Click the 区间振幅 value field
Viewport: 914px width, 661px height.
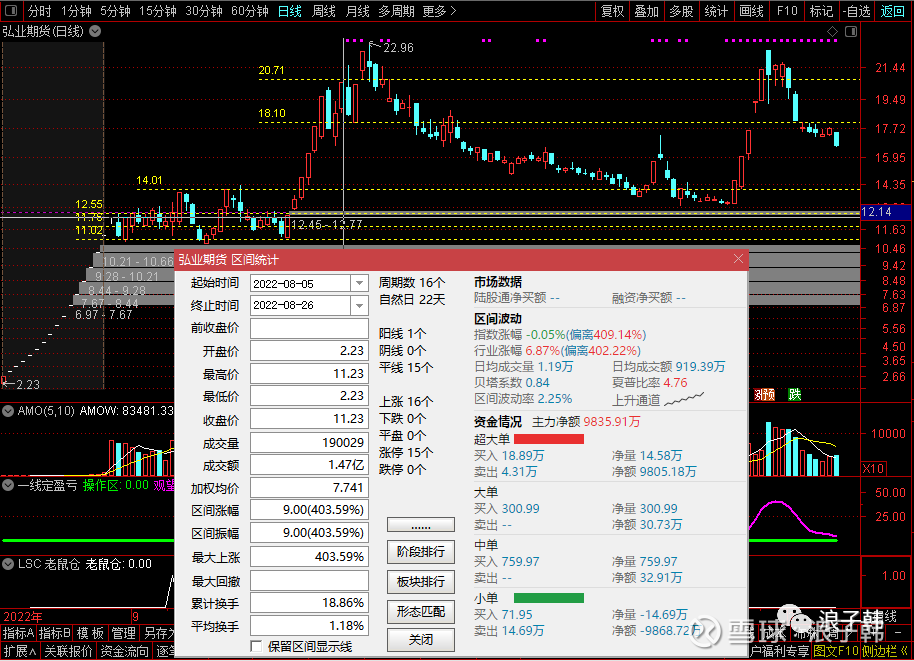tap(310, 533)
